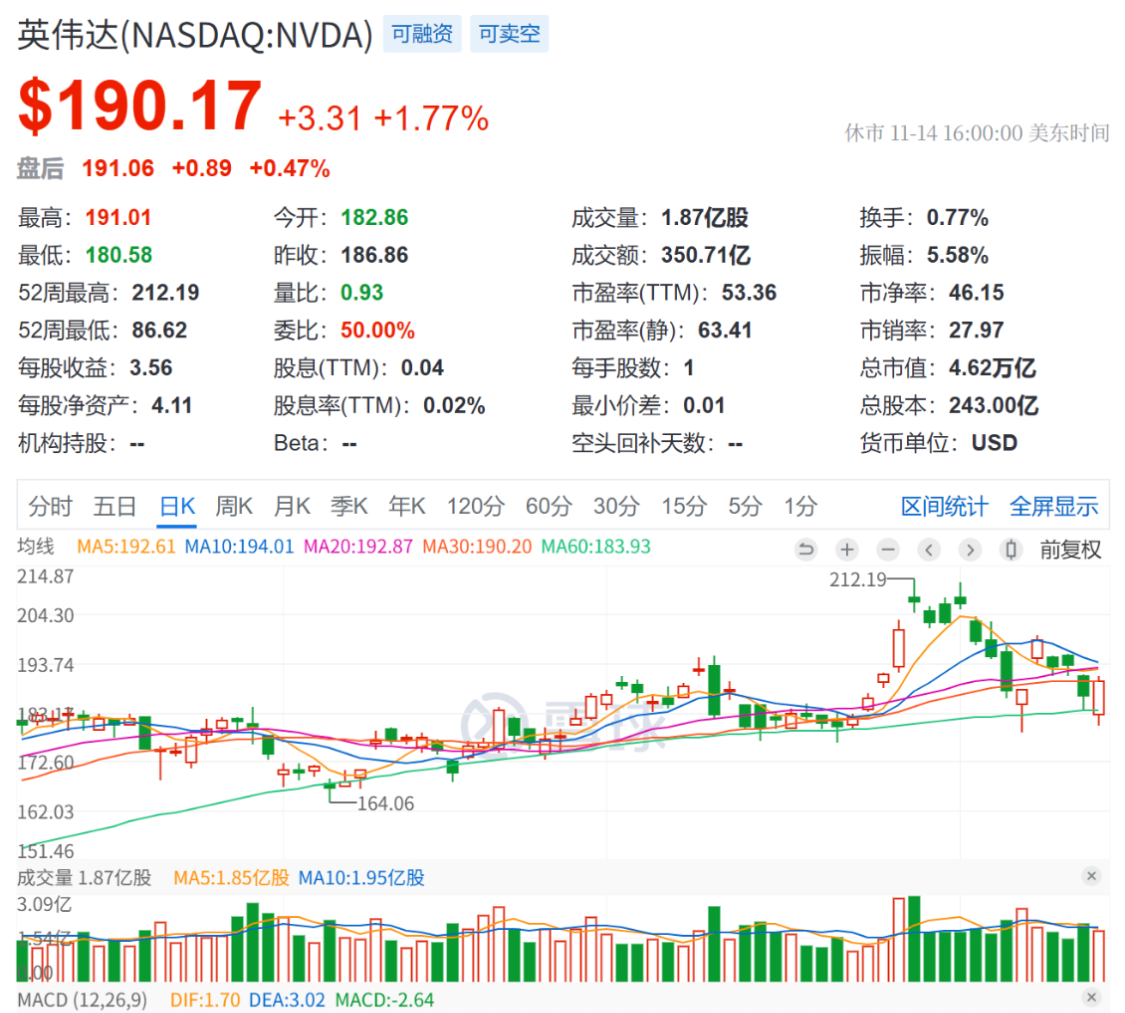Switch to the 分时 chart tab
This screenshot has height=1013, width=1125.
point(50,506)
